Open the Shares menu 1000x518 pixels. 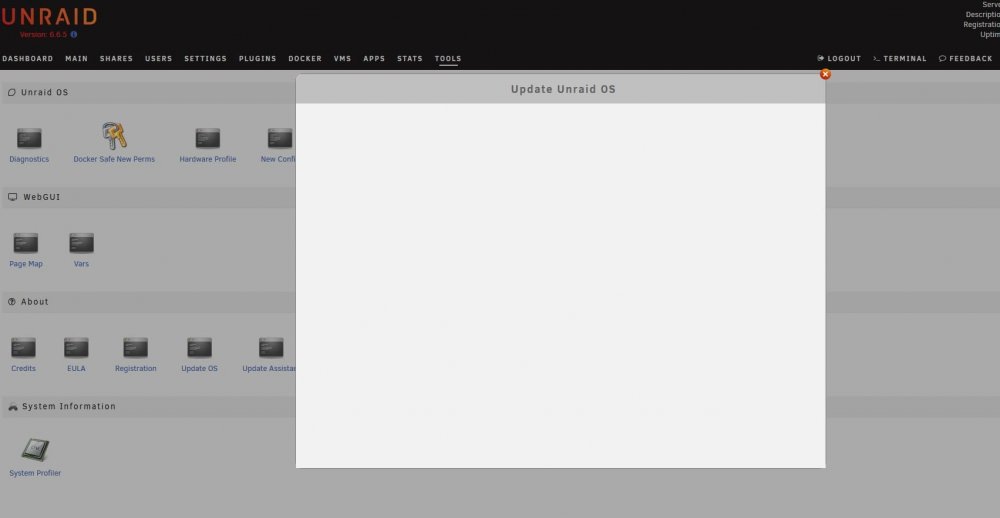point(116,59)
